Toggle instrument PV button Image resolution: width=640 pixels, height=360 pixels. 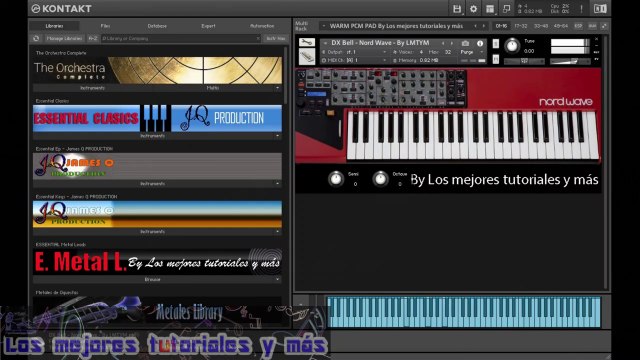(596, 60)
